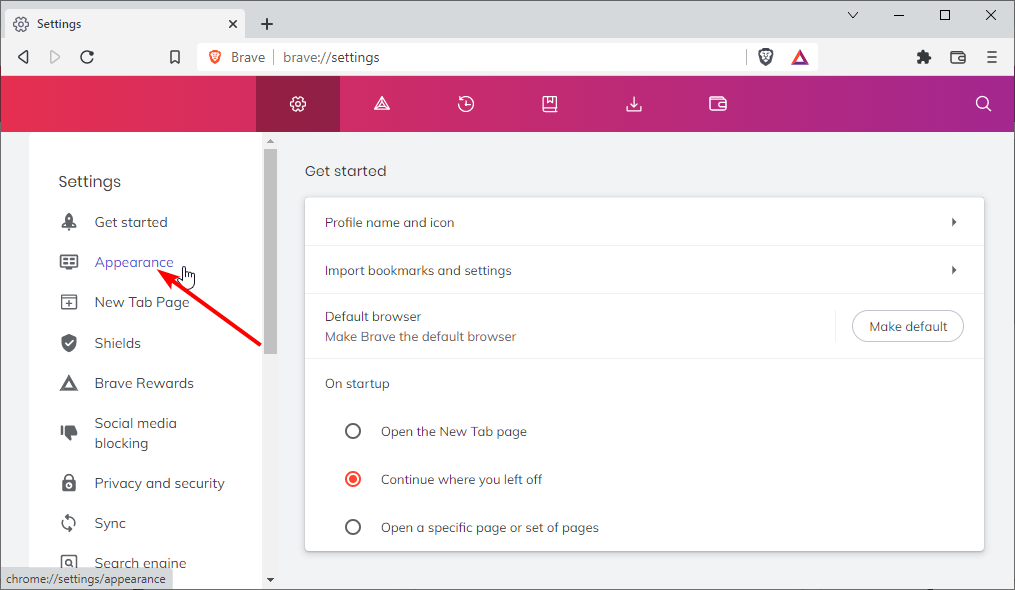Open Shields settings in the sidebar
This screenshot has width=1015, height=590.
(117, 343)
